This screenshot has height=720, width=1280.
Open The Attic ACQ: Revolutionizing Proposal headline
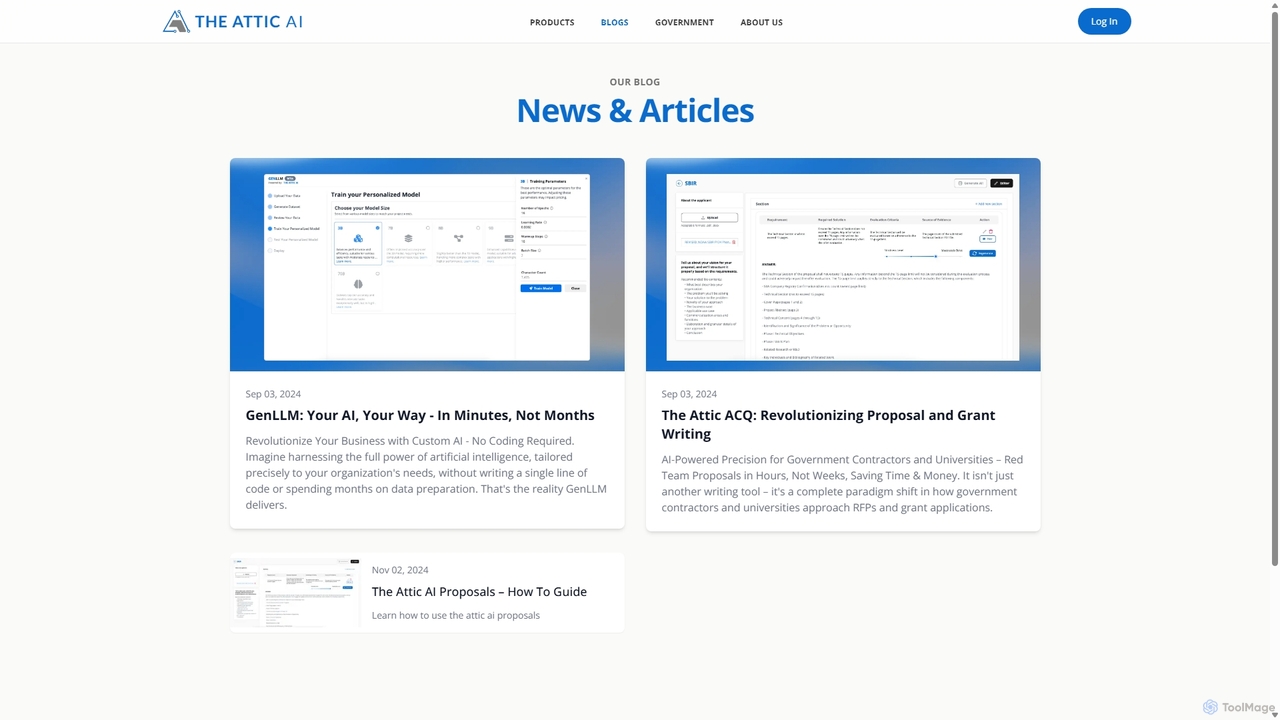pos(828,424)
